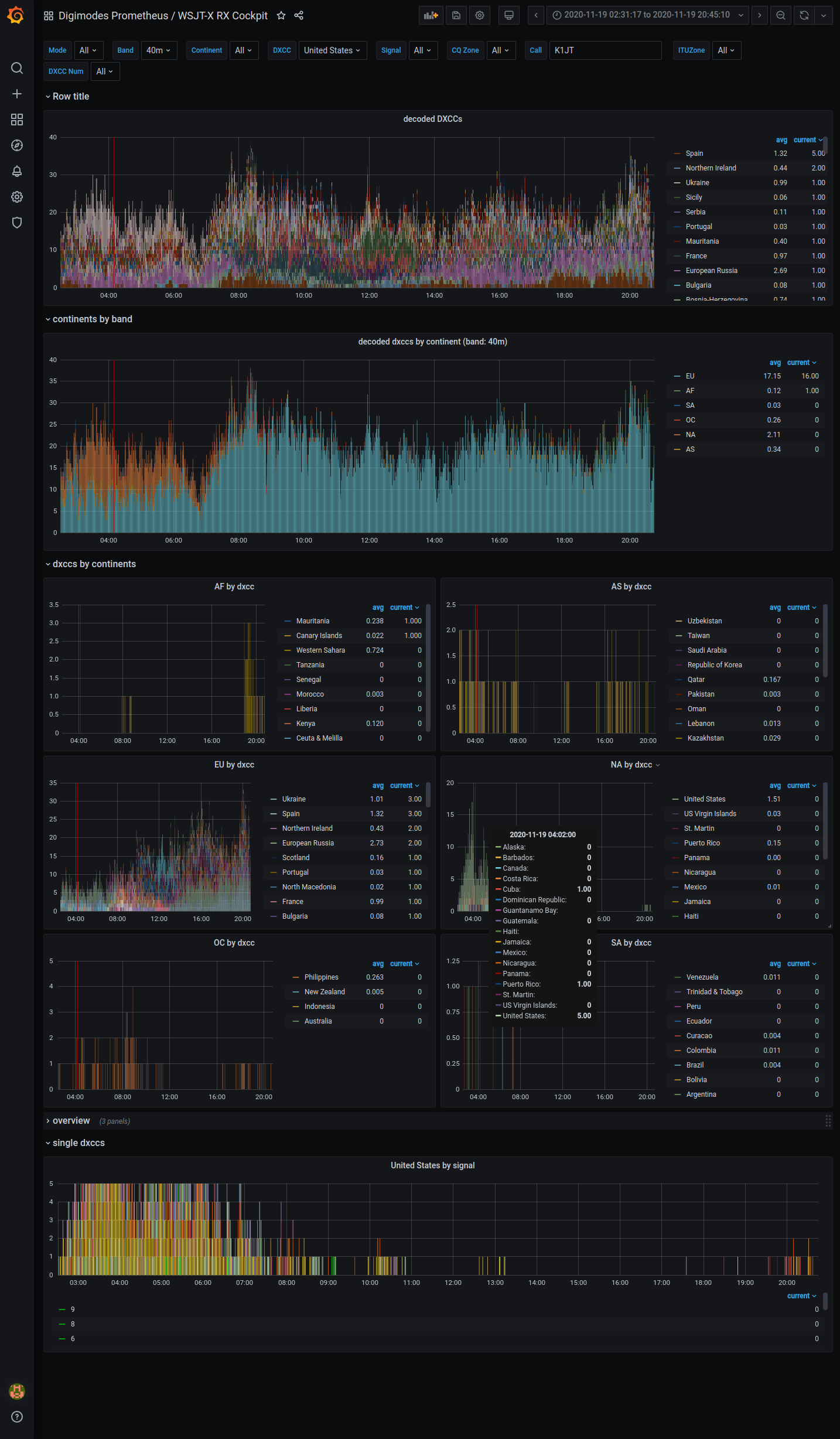
Task: Toggle Spain series in decoded DXCCs legend
Action: 694,154
